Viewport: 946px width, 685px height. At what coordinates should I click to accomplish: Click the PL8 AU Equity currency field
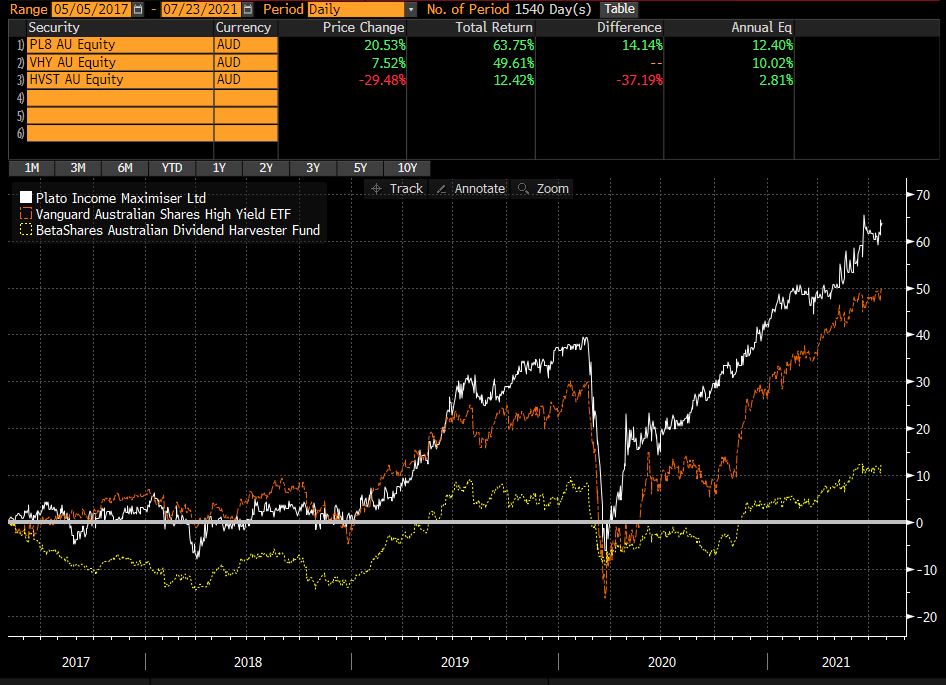pyautogui.click(x=245, y=45)
